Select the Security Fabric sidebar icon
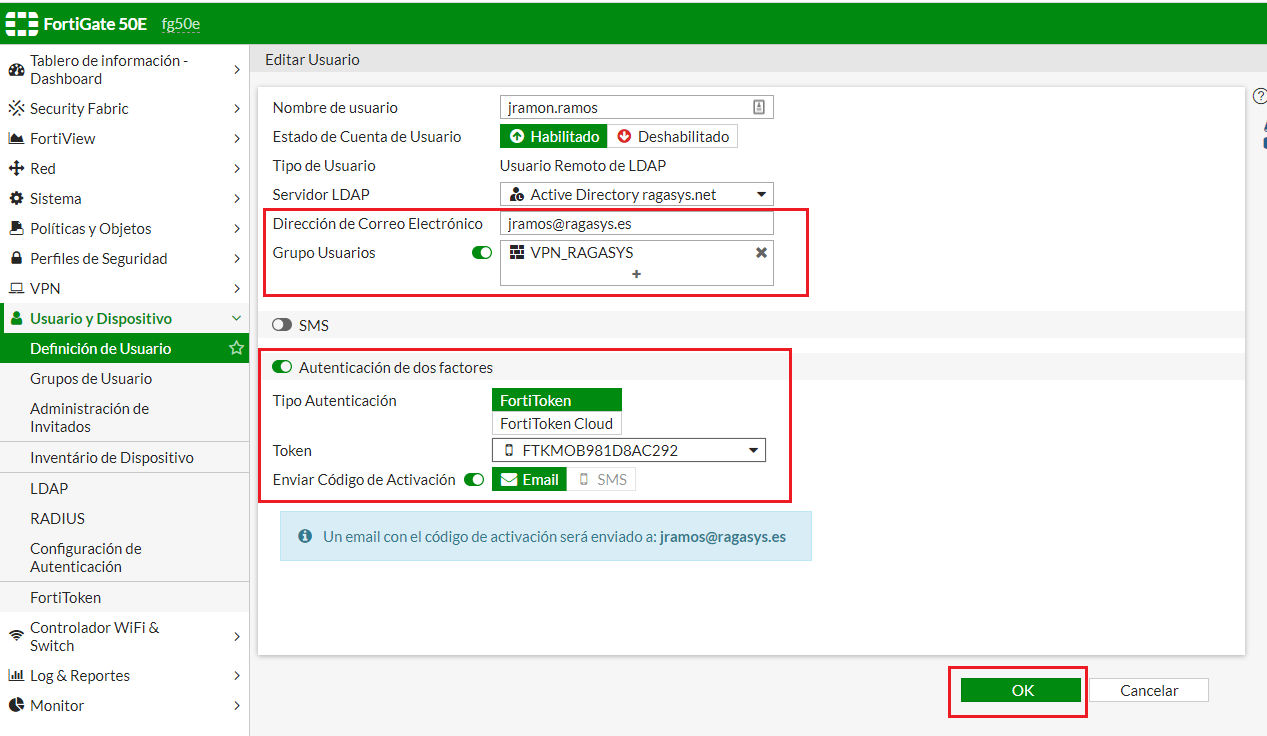1267x736 pixels. tap(16, 107)
